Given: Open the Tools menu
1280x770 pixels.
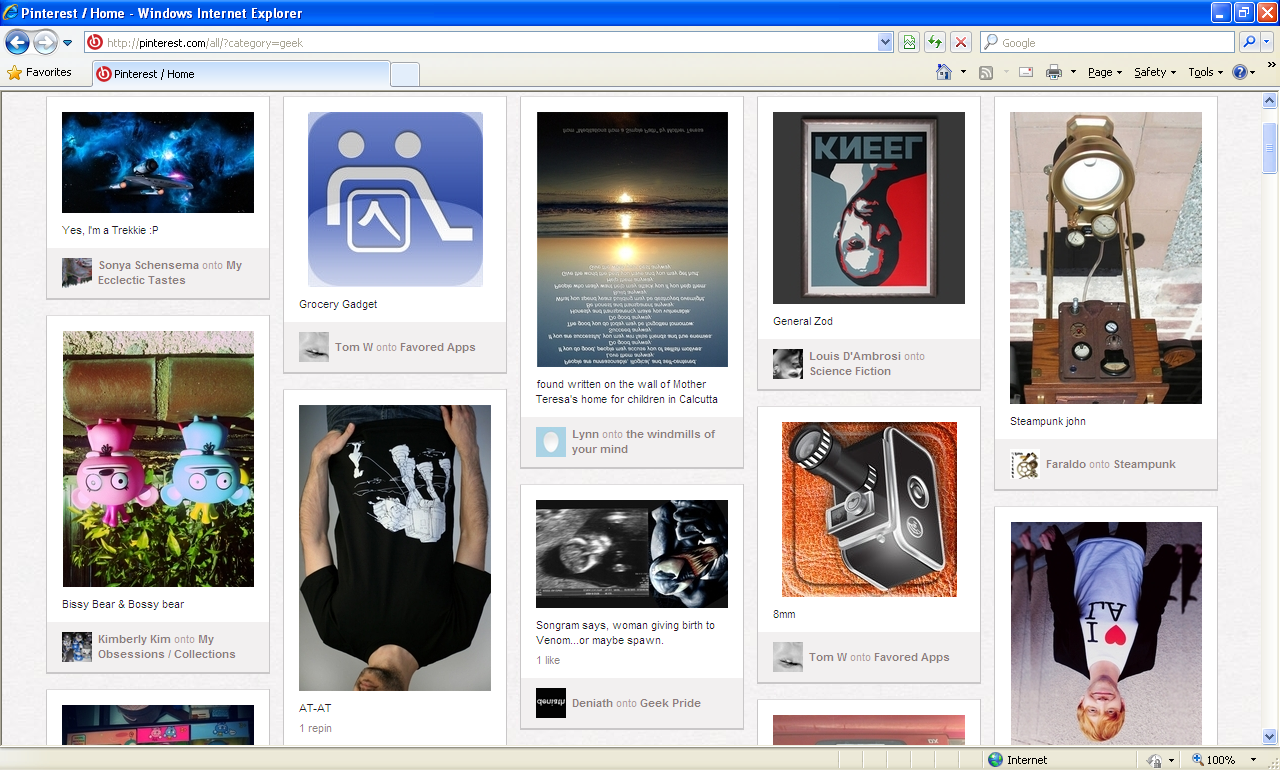Looking at the screenshot, I should point(1205,72).
